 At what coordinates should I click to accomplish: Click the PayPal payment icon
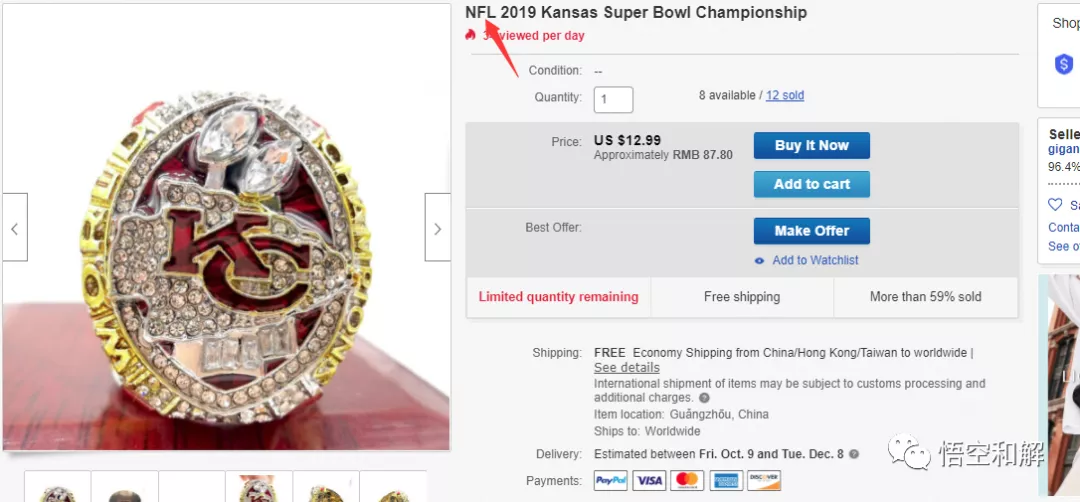point(610,481)
